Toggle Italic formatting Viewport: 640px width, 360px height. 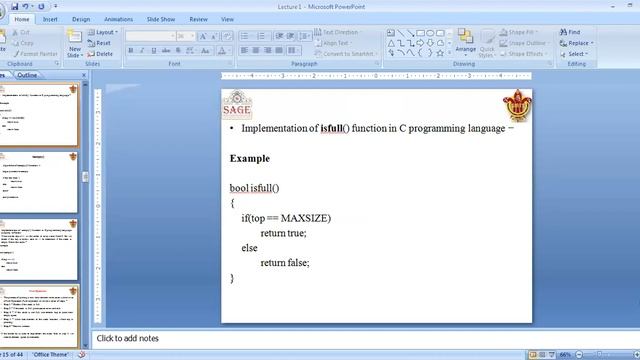[142, 51]
